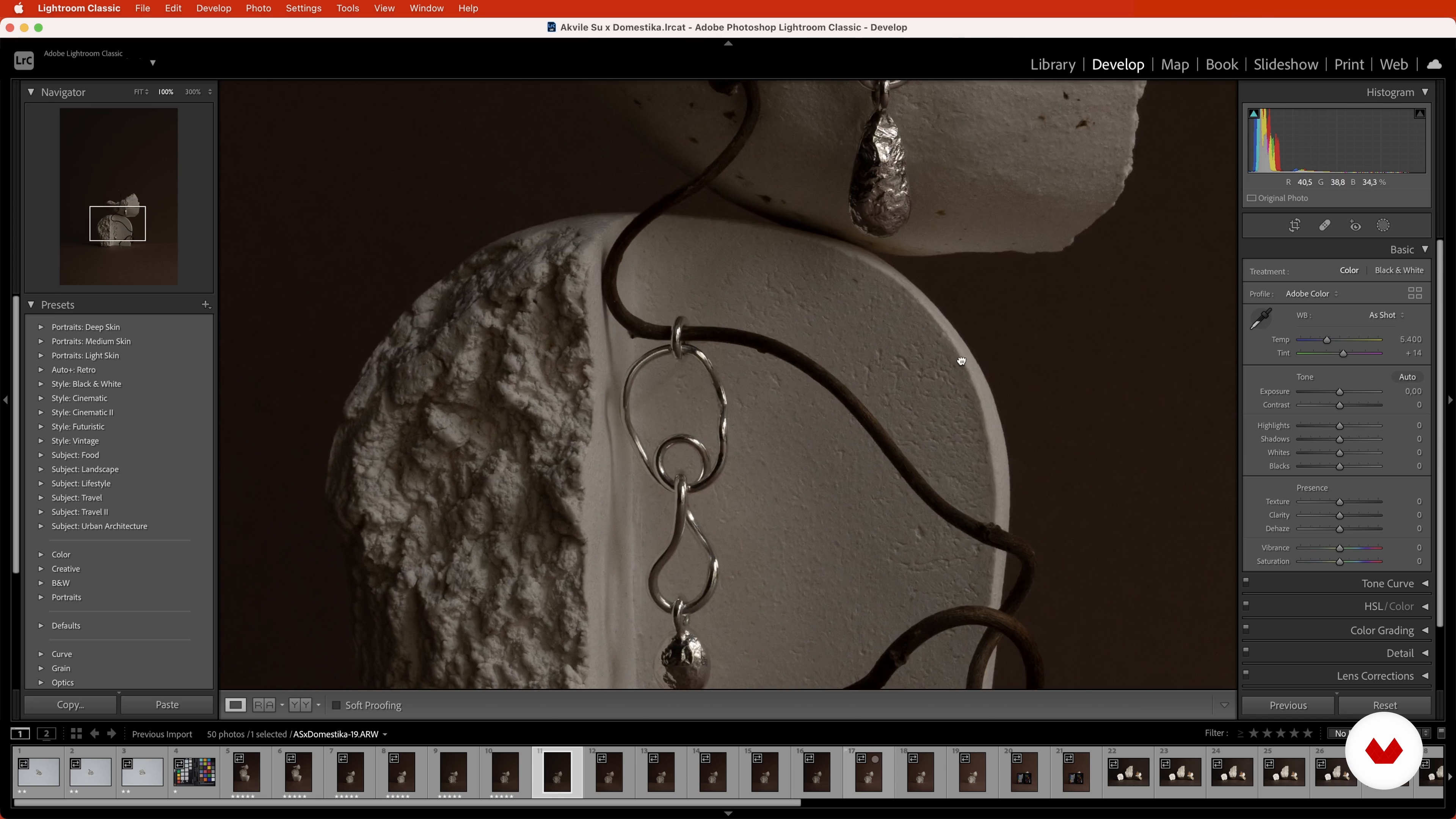
Task: Check the Original Photo box
Action: pyautogui.click(x=1252, y=198)
